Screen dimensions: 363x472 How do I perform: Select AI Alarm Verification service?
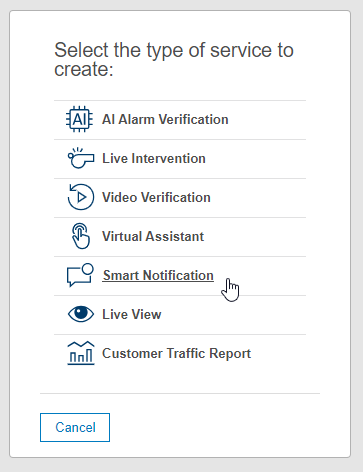(165, 119)
